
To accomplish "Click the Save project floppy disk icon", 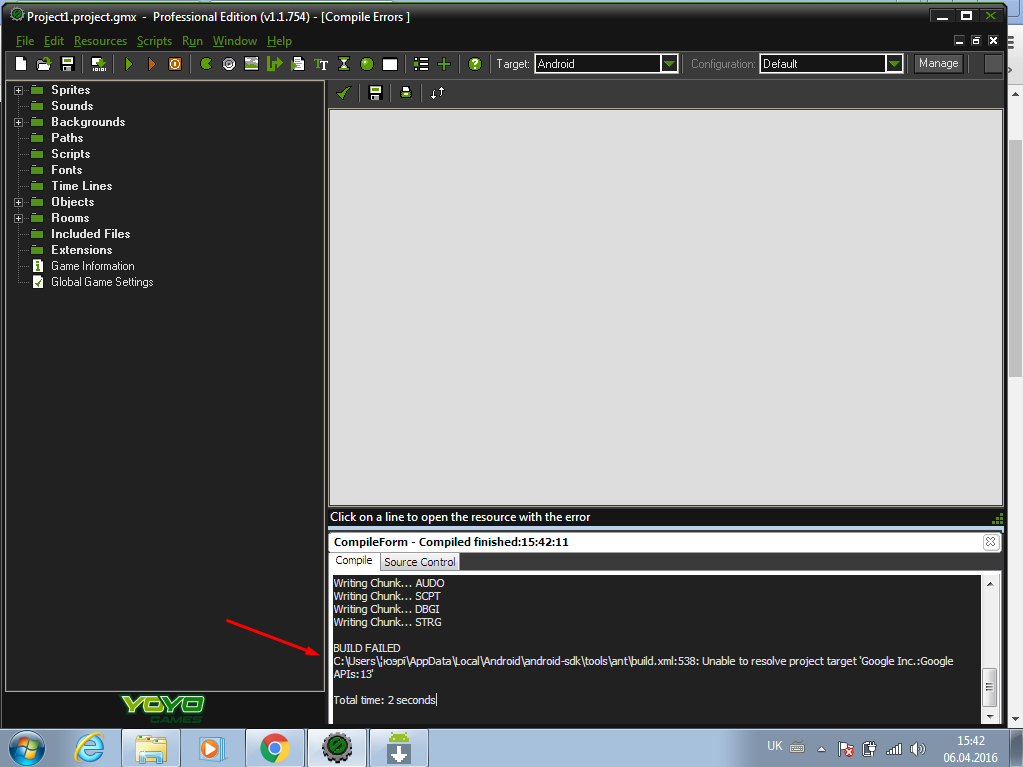I will point(68,64).
